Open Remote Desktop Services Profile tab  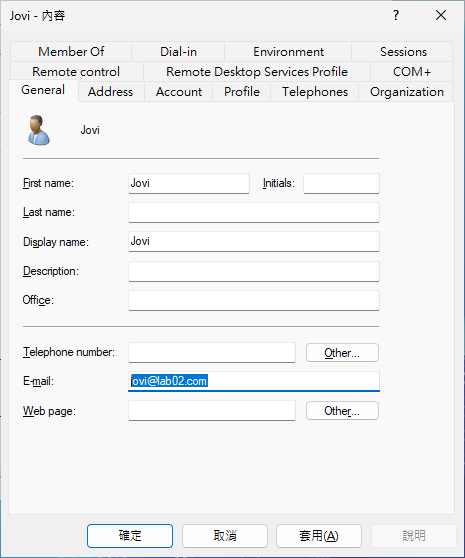(257, 72)
